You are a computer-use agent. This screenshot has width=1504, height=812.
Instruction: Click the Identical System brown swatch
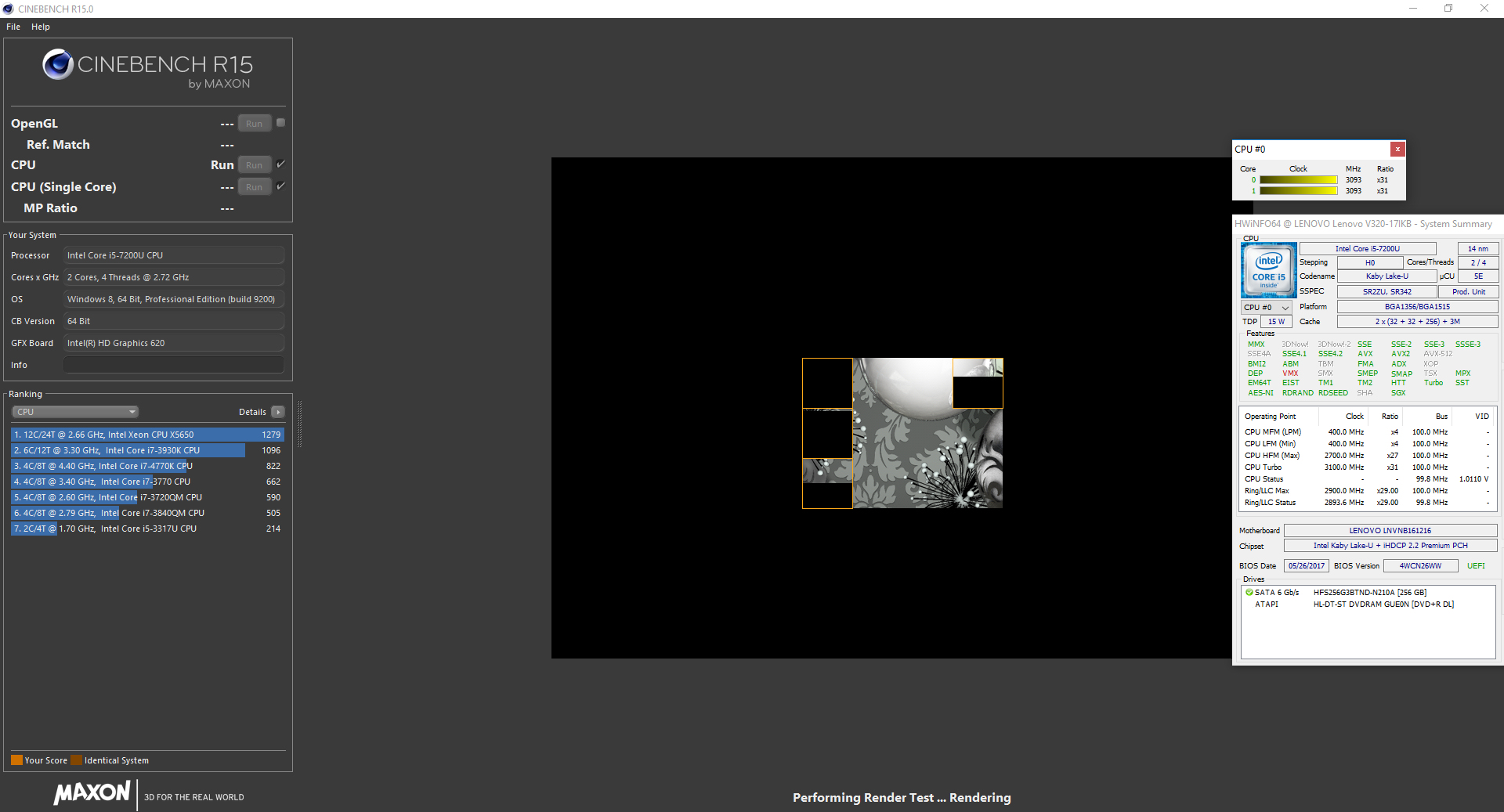(76, 760)
